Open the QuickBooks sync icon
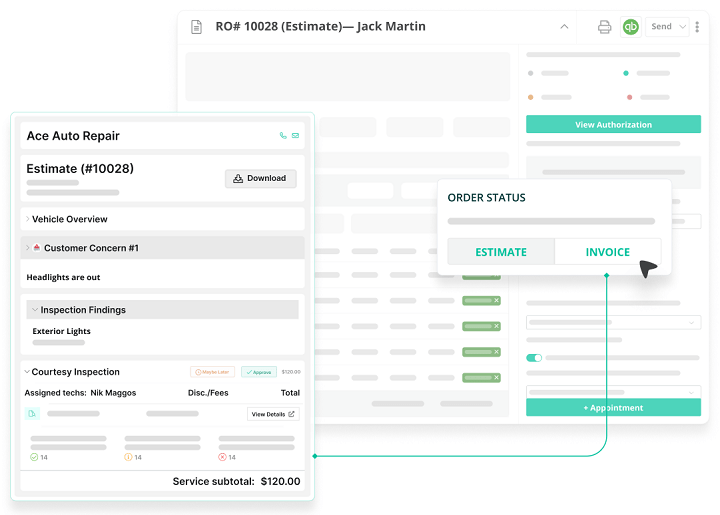 [x=630, y=27]
